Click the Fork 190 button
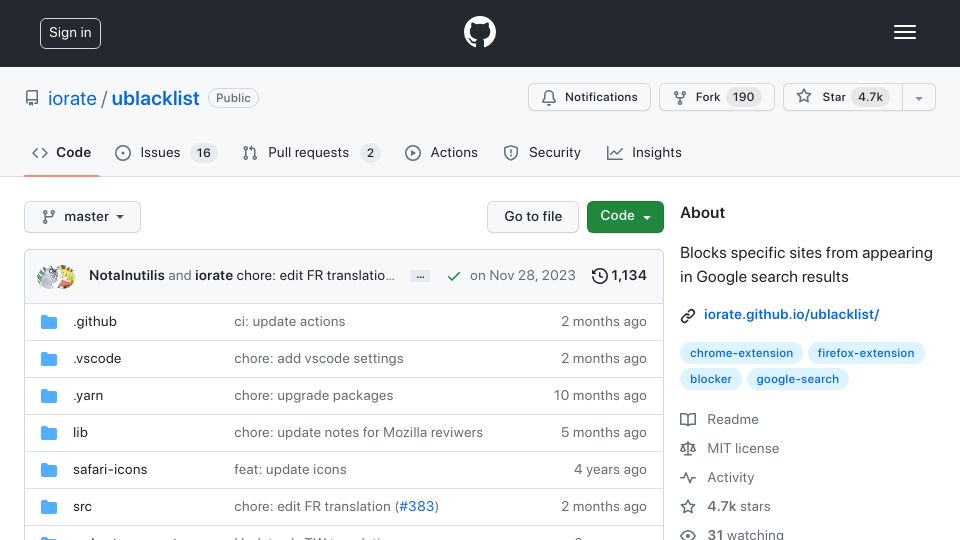960x540 pixels. tap(717, 97)
